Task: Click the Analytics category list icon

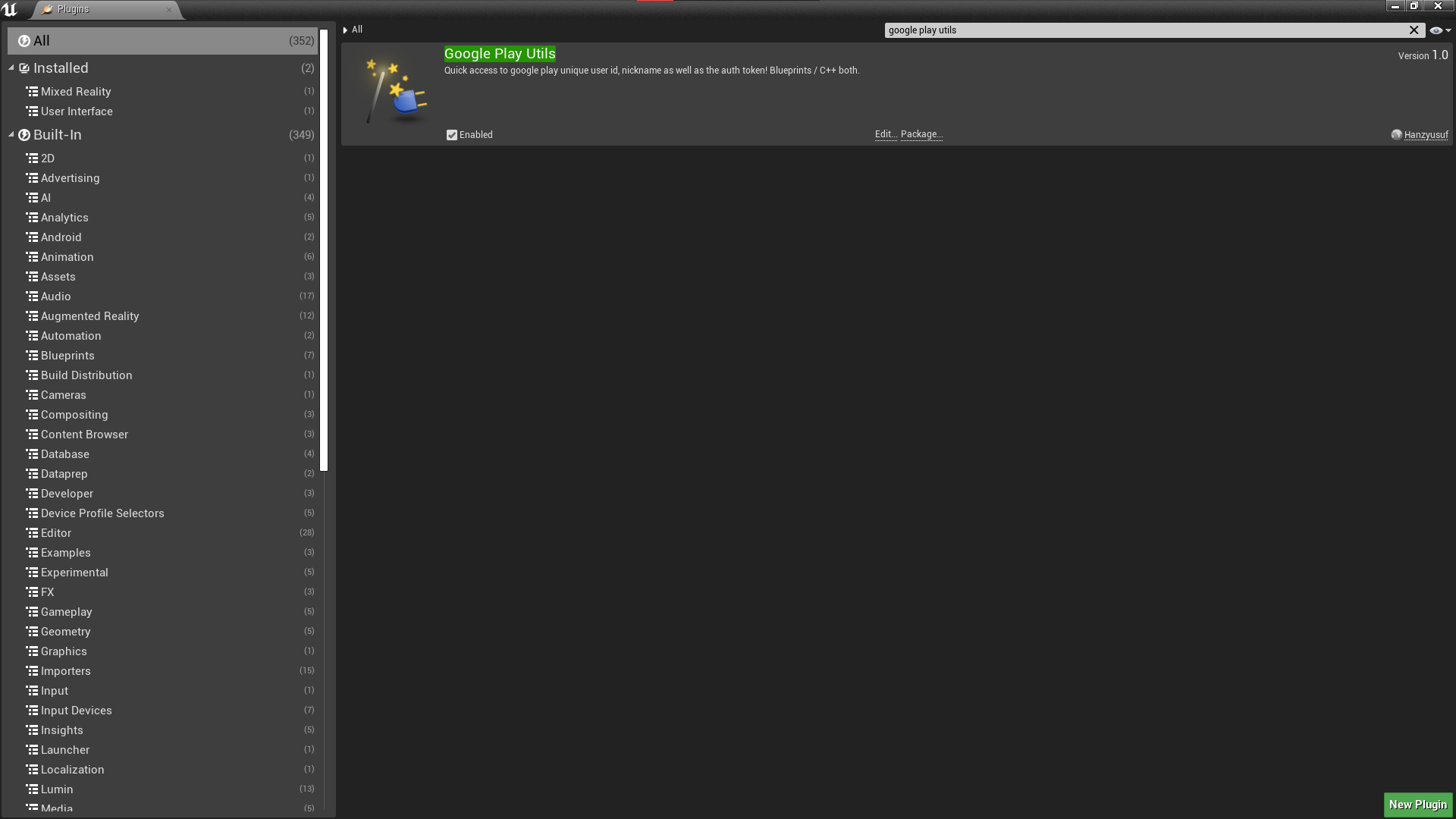Action: pyautogui.click(x=32, y=218)
